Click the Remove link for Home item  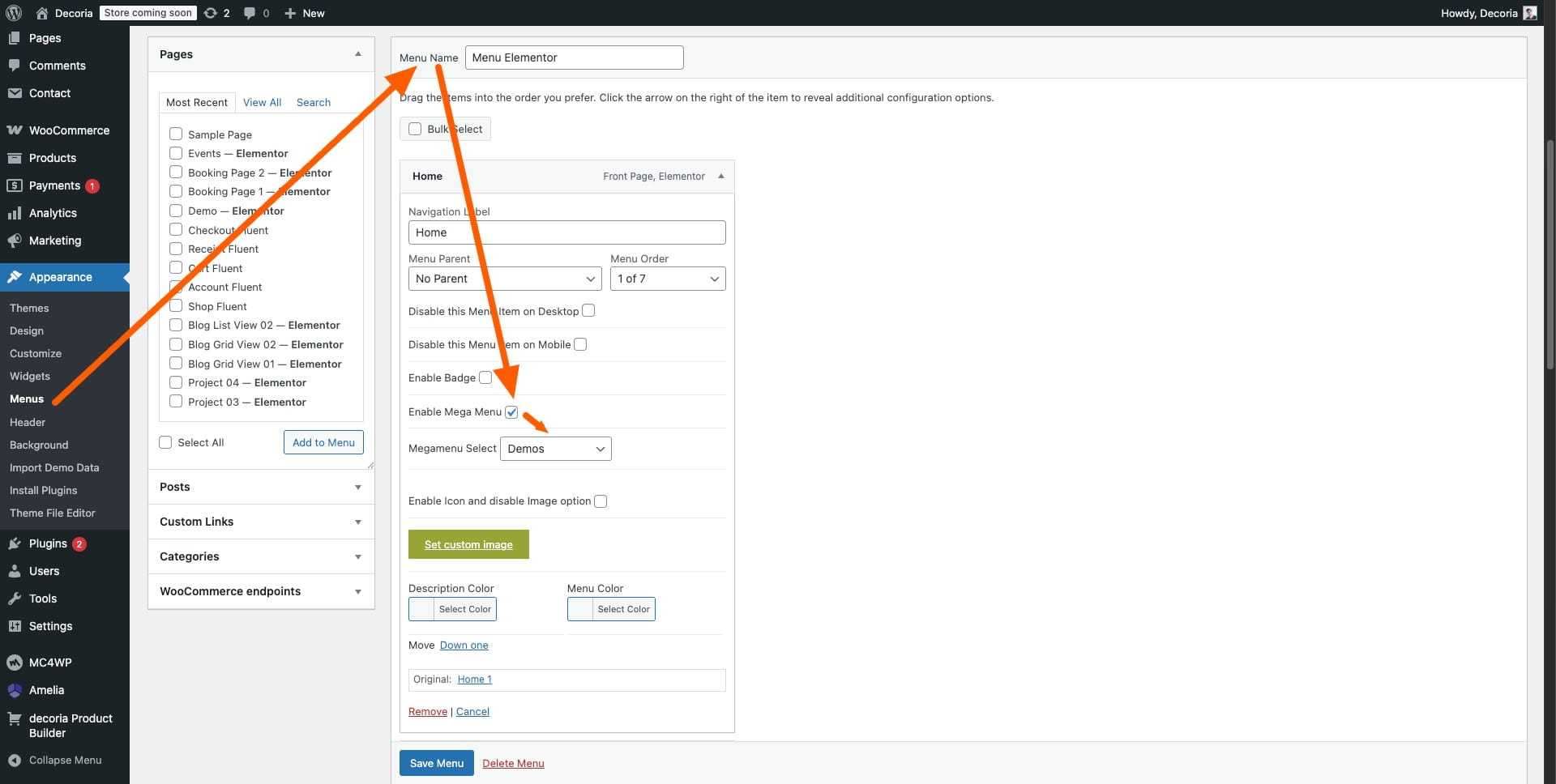[428, 712]
